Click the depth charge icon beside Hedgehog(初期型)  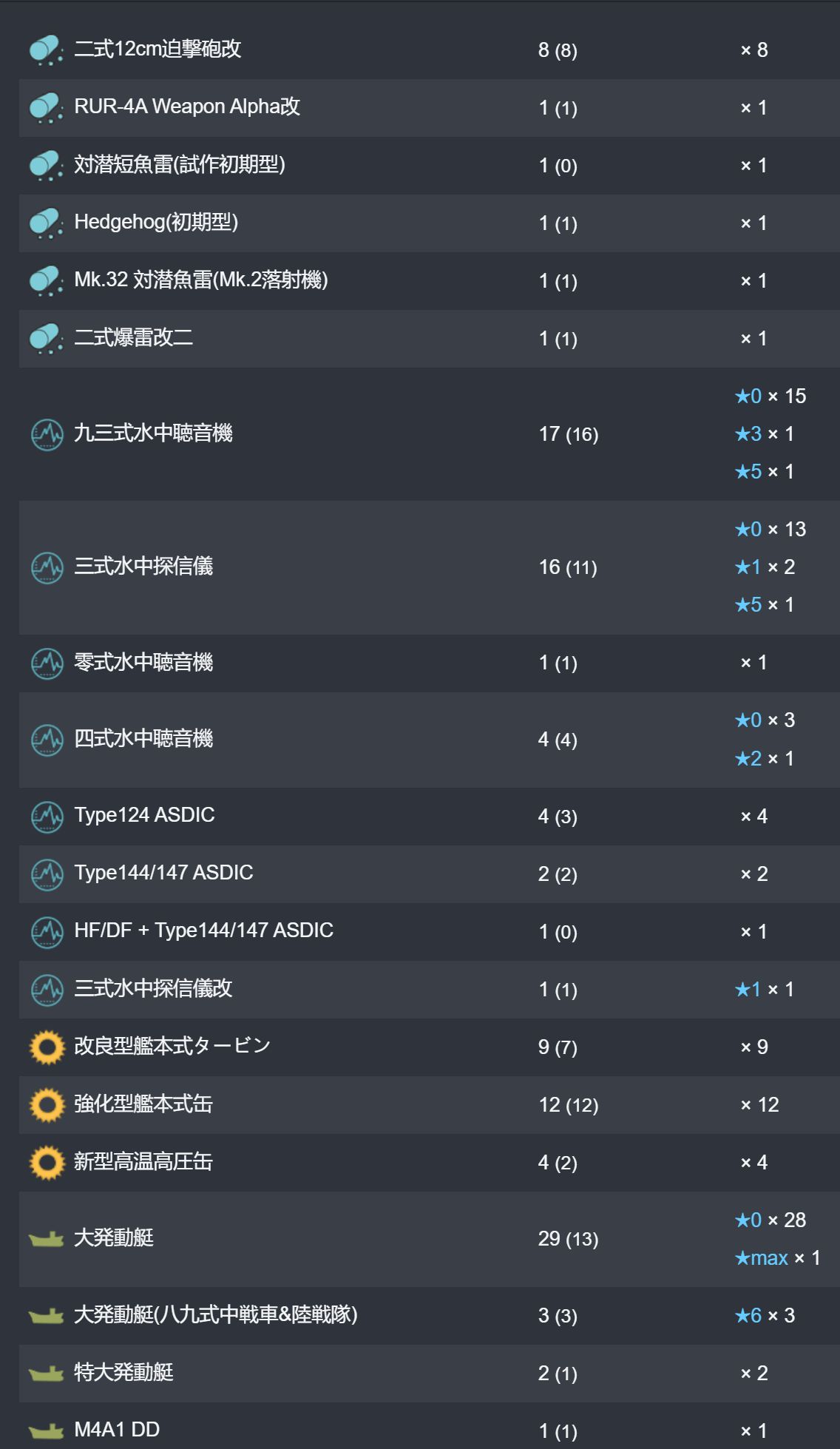pyautogui.click(x=47, y=223)
